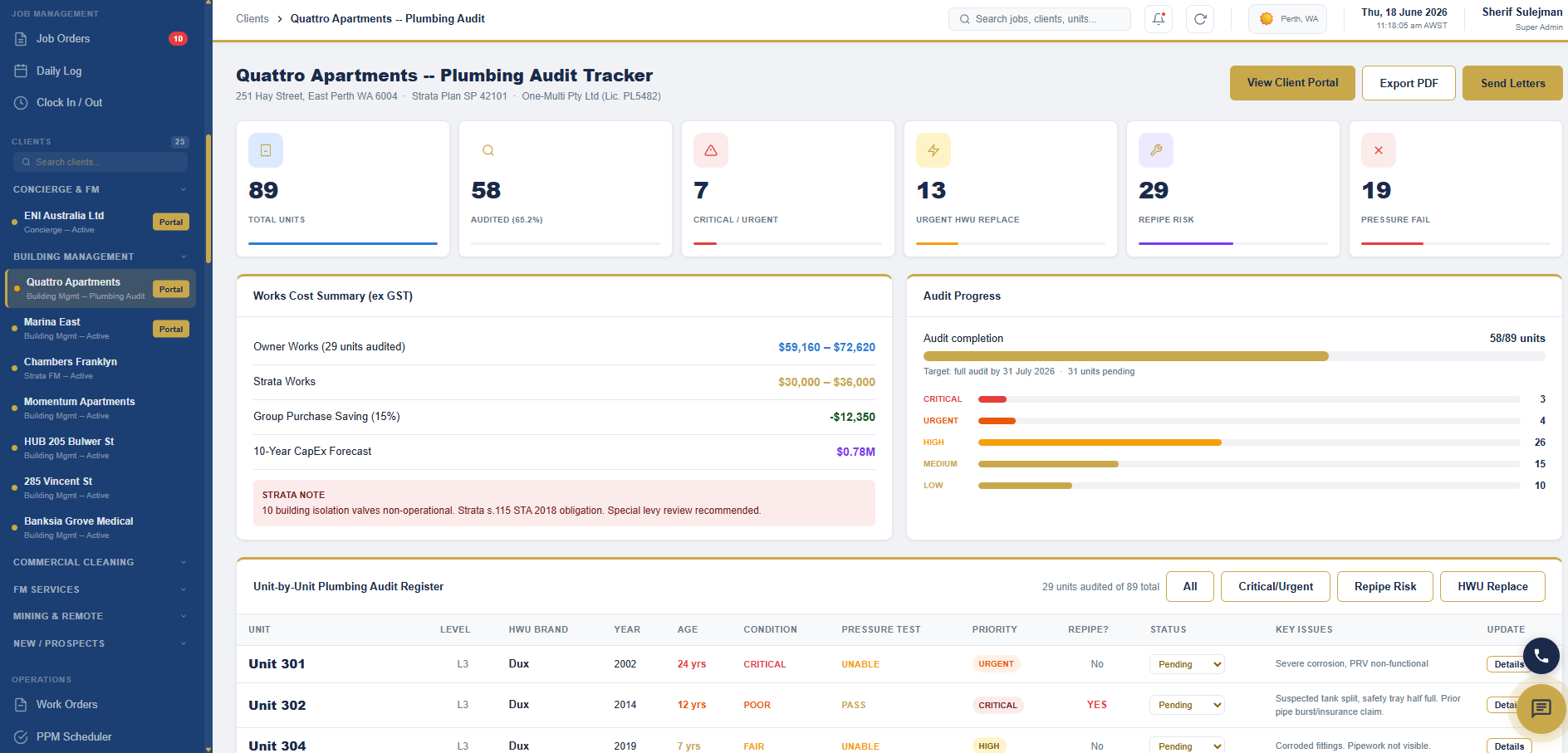Click the URGENT priority badge for Unit 301
This screenshot has width=1568, height=753.
[996, 664]
